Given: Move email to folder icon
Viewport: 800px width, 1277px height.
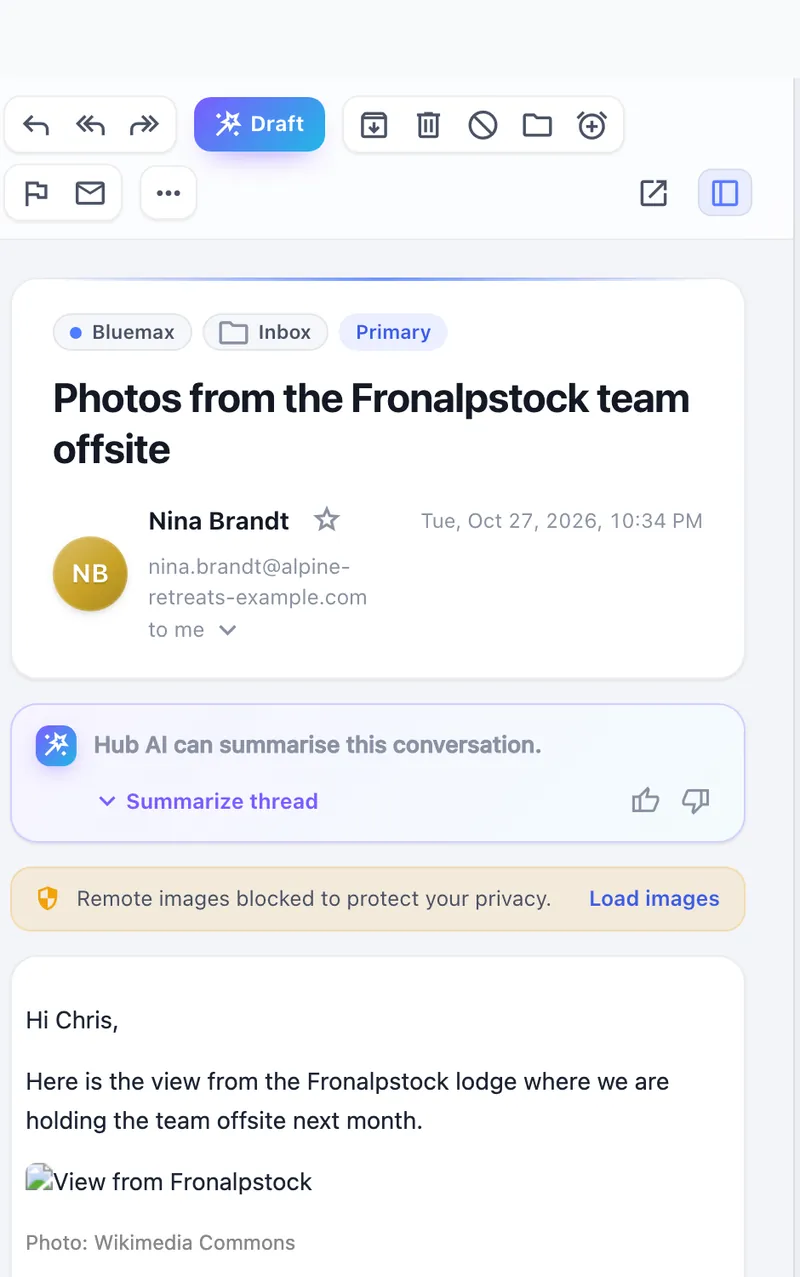Looking at the screenshot, I should [537, 125].
